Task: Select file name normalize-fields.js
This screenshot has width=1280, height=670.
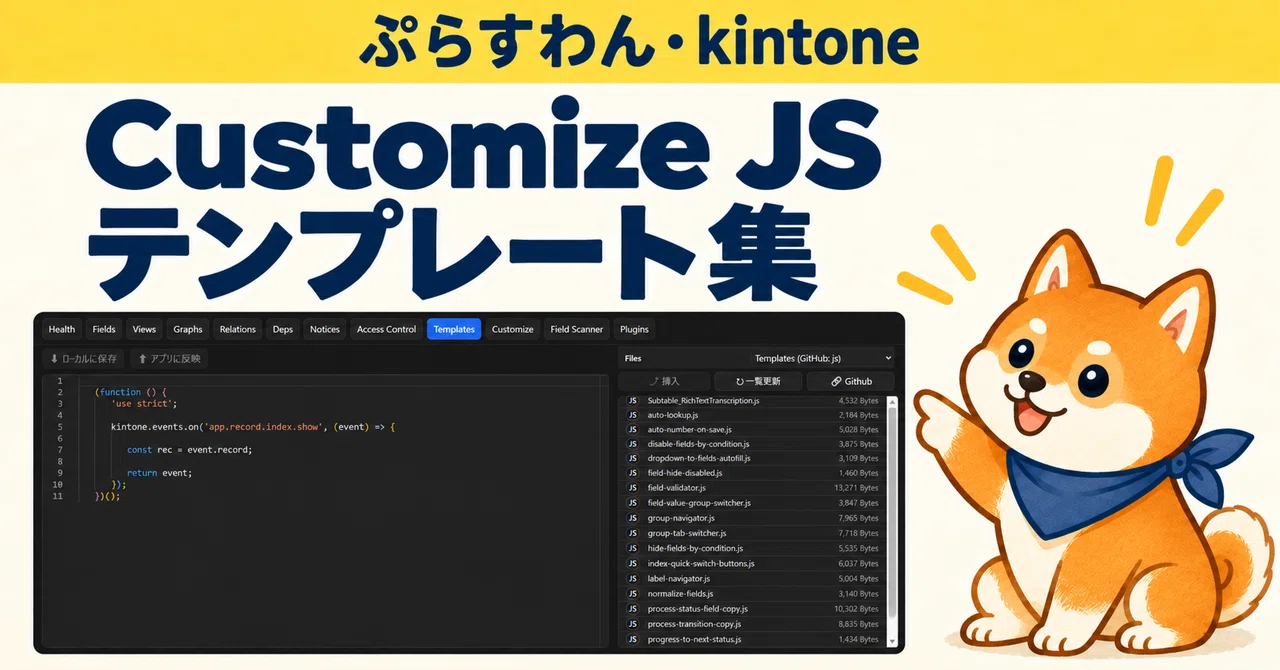Action: coord(680,594)
